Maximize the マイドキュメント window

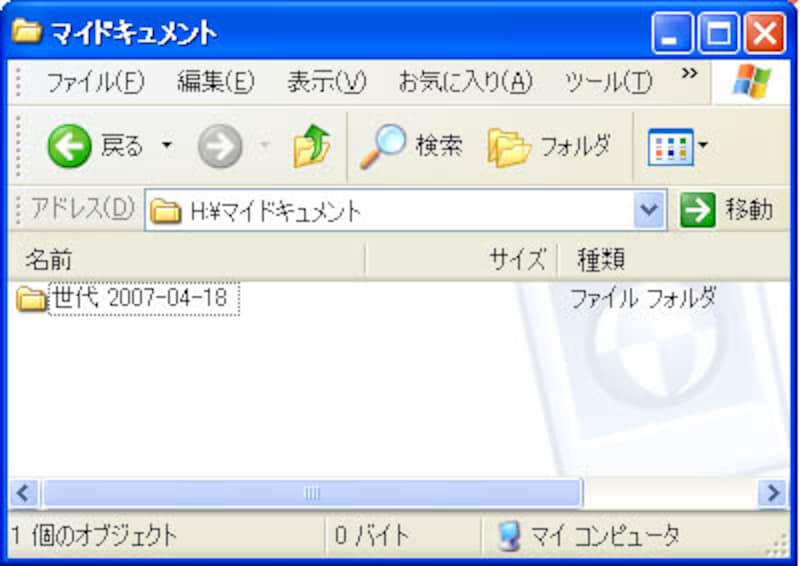[x=718, y=34]
